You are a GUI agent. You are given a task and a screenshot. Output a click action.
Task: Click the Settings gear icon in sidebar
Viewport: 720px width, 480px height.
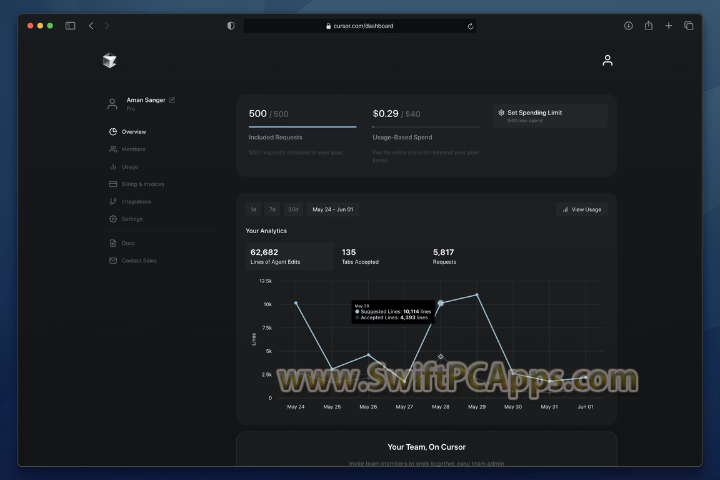pyautogui.click(x=113, y=219)
